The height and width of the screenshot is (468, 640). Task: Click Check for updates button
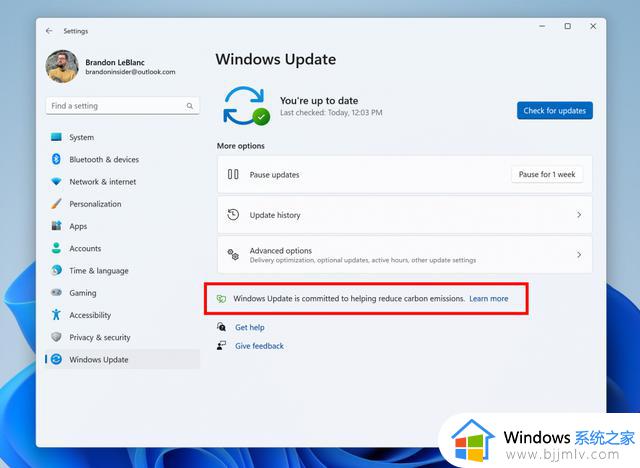555,111
